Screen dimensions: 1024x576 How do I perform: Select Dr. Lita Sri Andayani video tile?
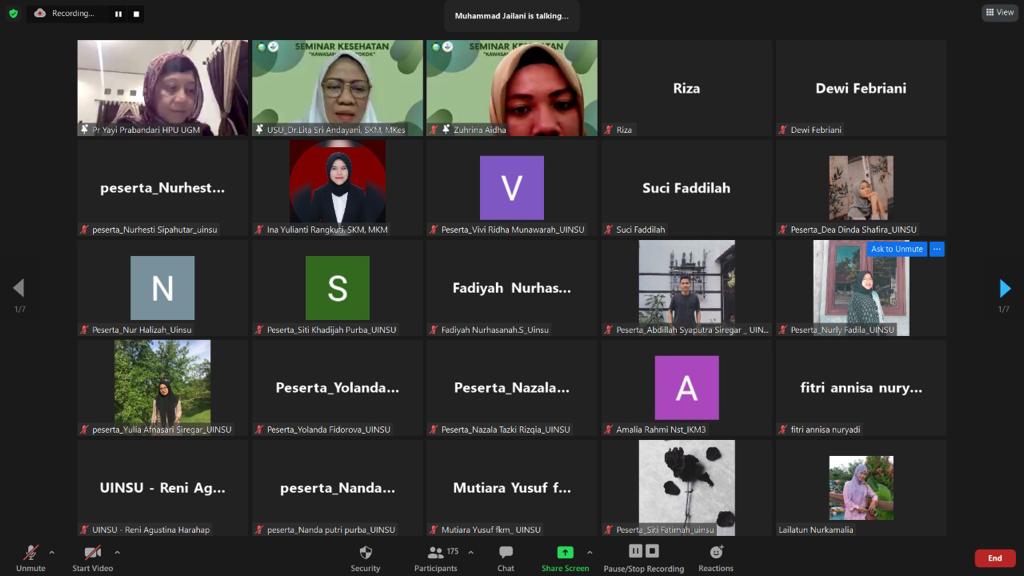[x=338, y=88]
